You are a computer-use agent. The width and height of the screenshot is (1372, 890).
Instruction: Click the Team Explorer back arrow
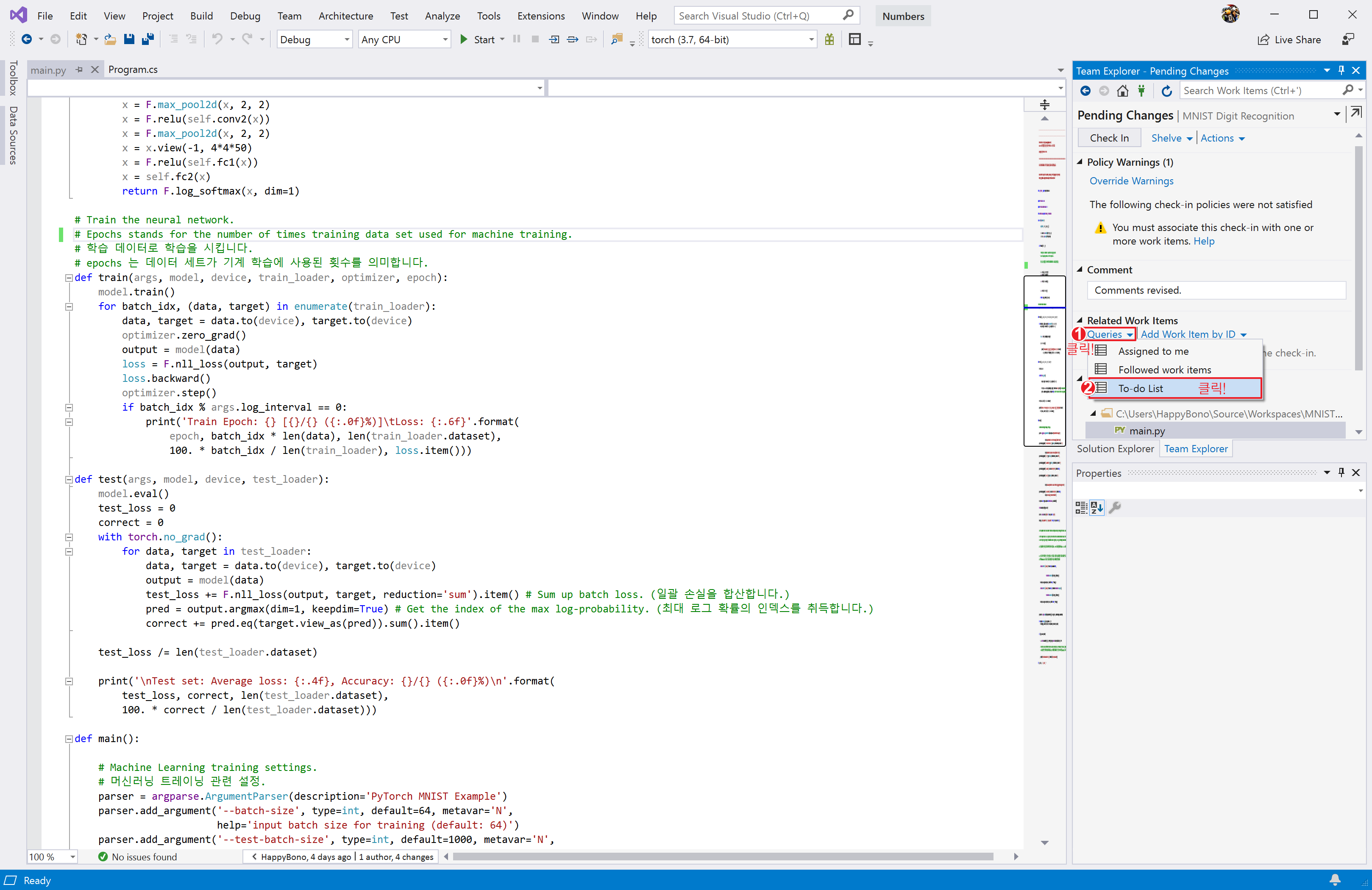click(x=1085, y=91)
